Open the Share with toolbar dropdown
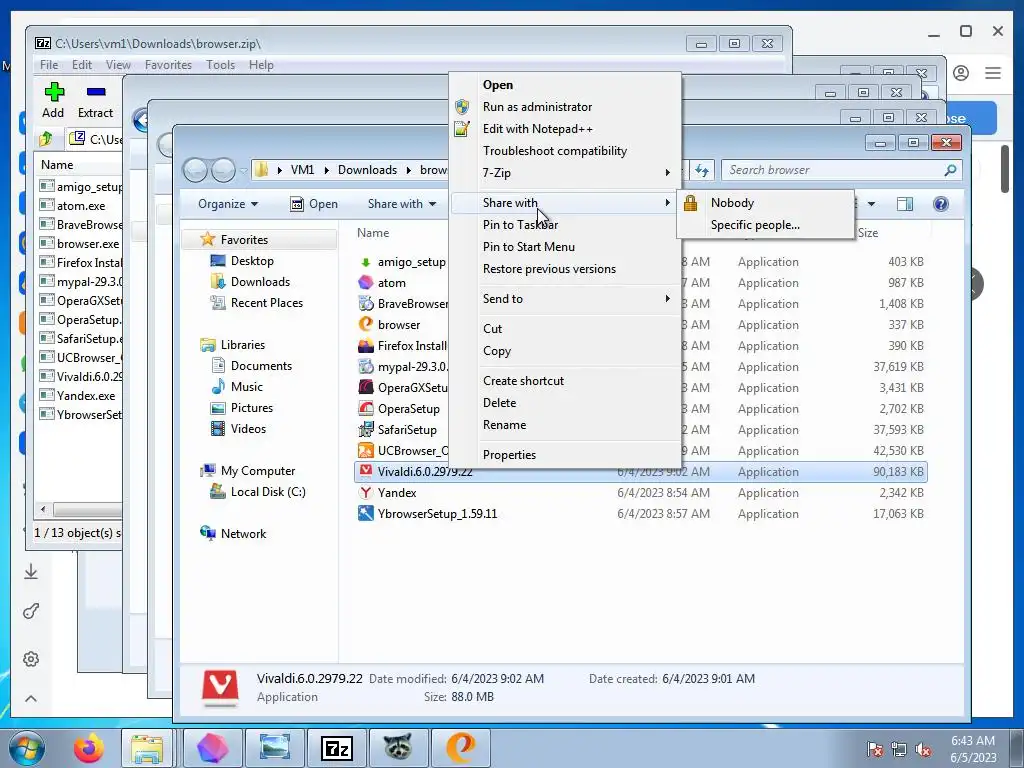 (x=402, y=204)
